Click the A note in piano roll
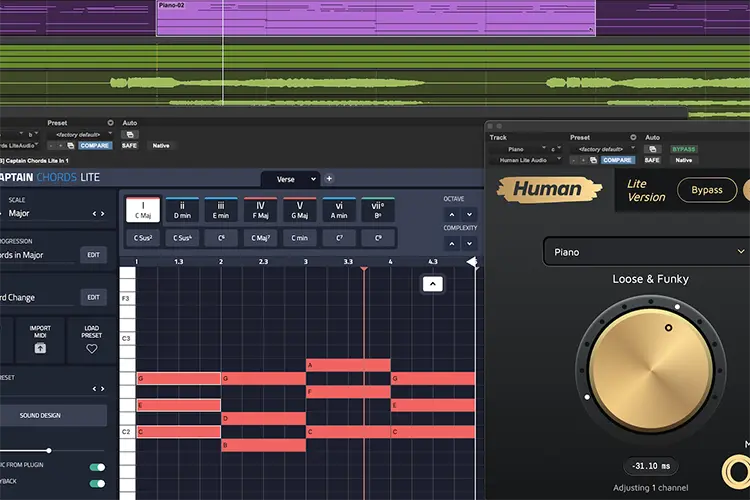The width and height of the screenshot is (750, 500). pyautogui.click(x=349, y=365)
